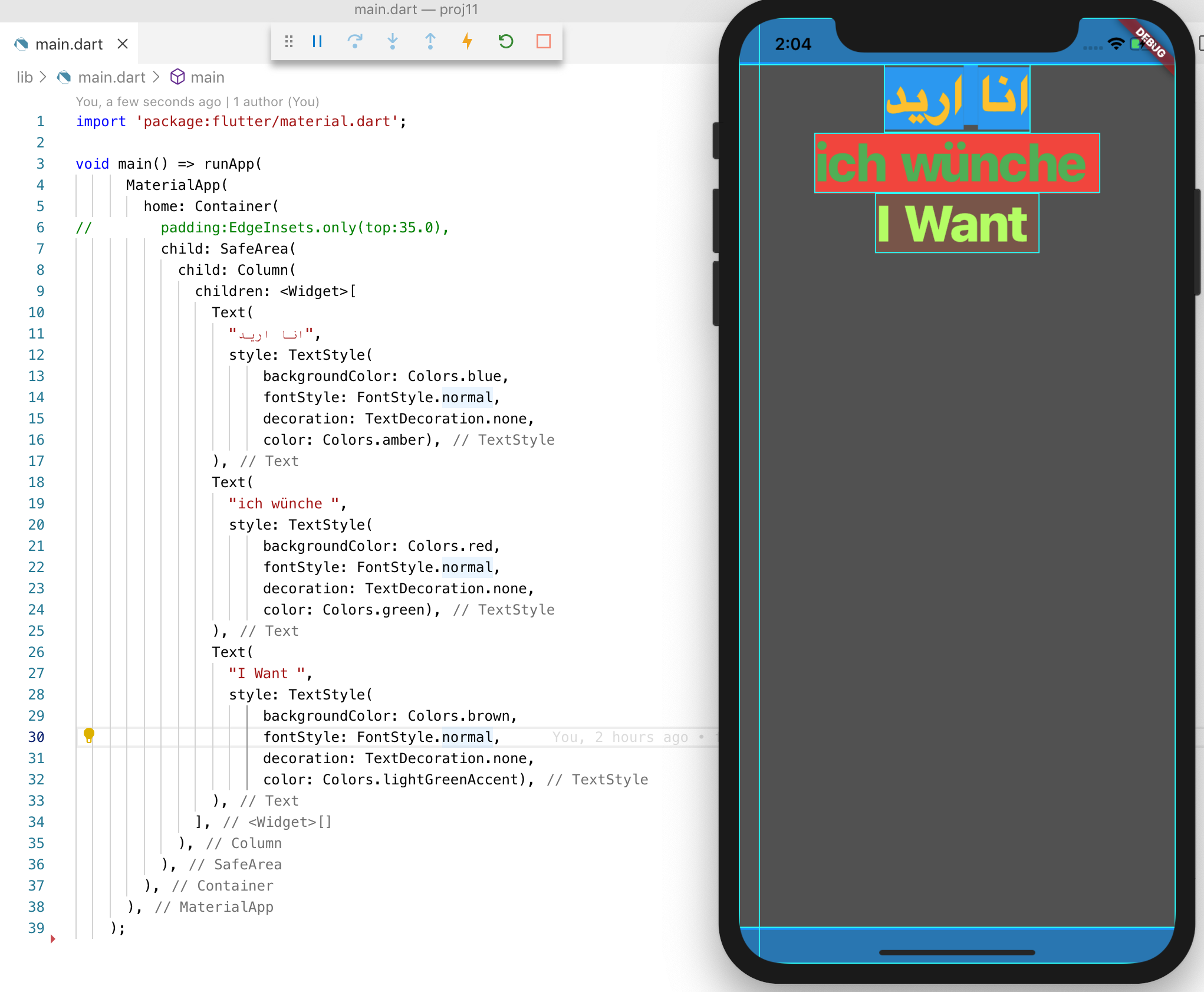Trigger hot reload with the lightning icon

click(x=468, y=41)
